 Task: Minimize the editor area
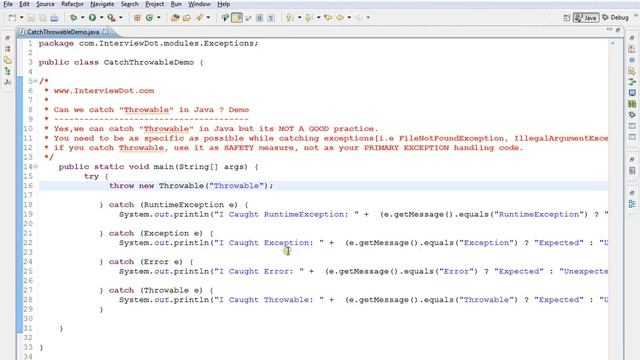[x=609, y=30]
